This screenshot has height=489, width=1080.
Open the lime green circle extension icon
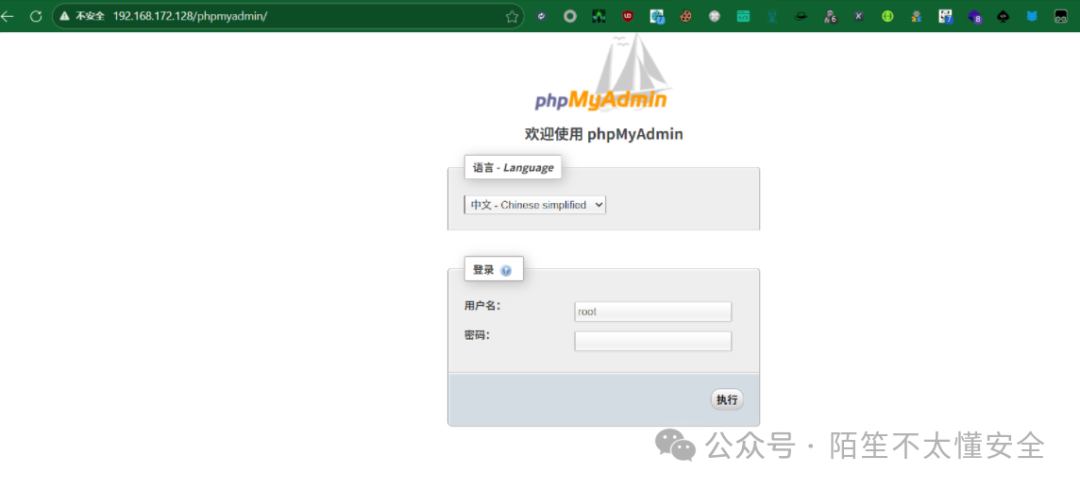coord(887,17)
